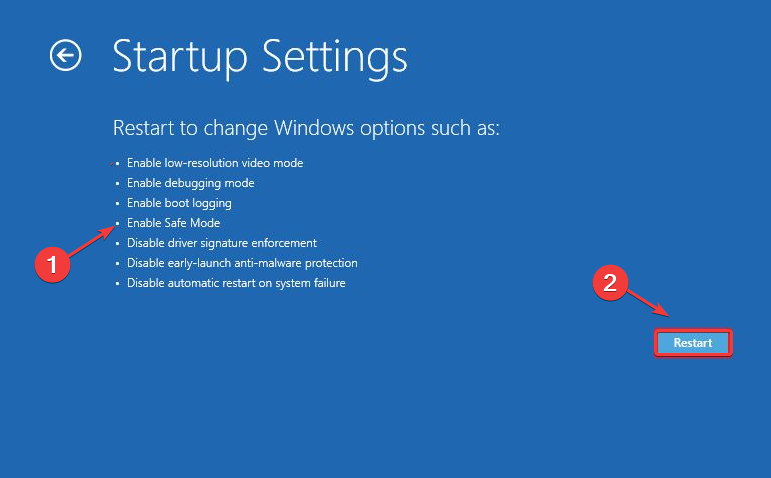Select the 'Restart to change Windows options' subtitle
Image resolution: width=771 pixels, height=478 pixels.
(306, 129)
